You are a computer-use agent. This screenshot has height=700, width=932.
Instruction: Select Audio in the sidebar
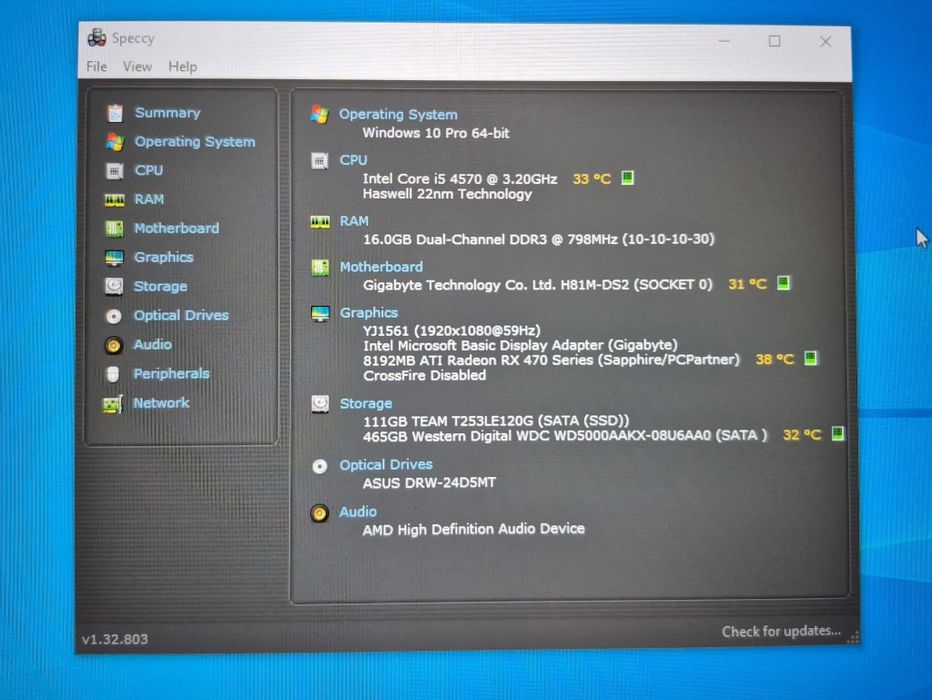click(153, 344)
